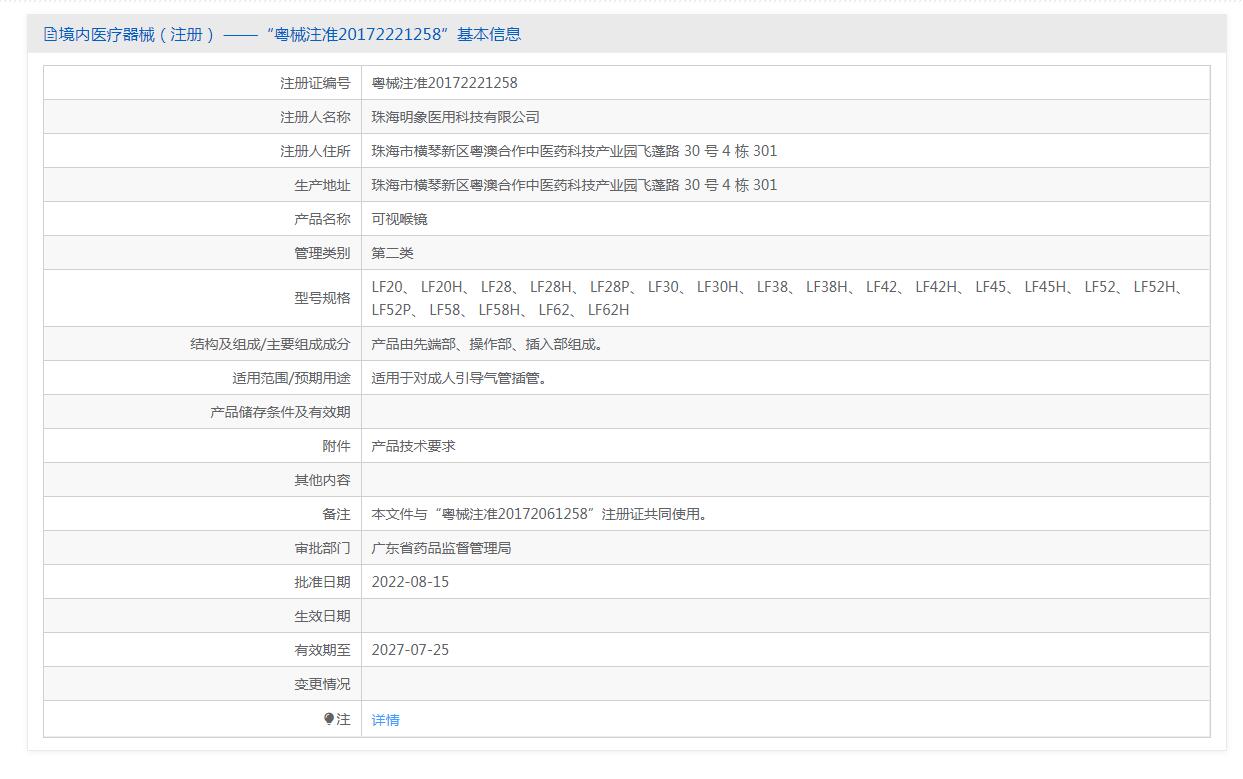1243x779 pixels.
Task: Select the approval date 2022-08-15
Action: [410, 582]
